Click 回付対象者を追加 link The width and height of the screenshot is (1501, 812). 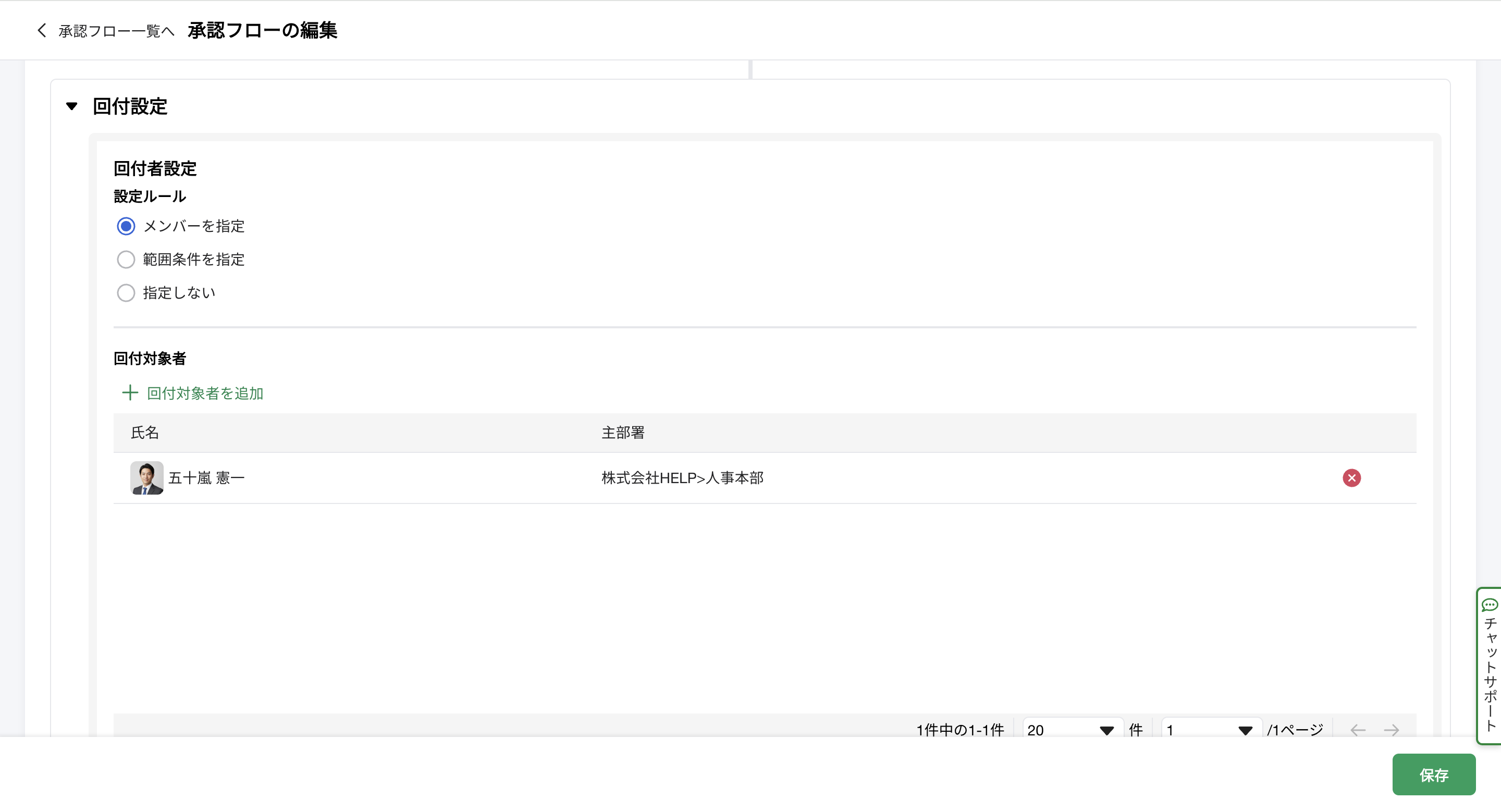coord(204,393)
